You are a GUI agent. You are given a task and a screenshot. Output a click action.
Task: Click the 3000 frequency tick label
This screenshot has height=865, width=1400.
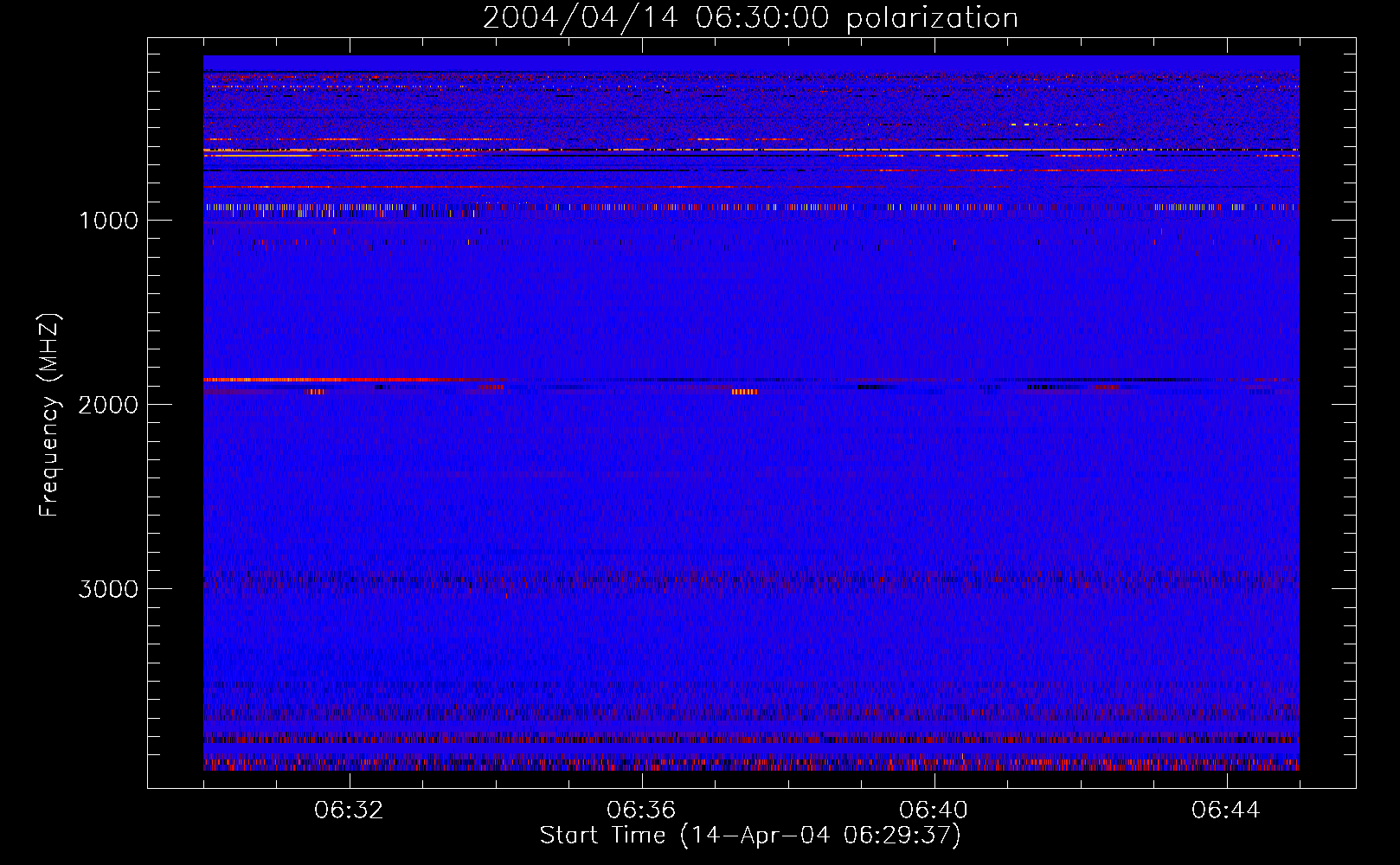coord(108,589)
